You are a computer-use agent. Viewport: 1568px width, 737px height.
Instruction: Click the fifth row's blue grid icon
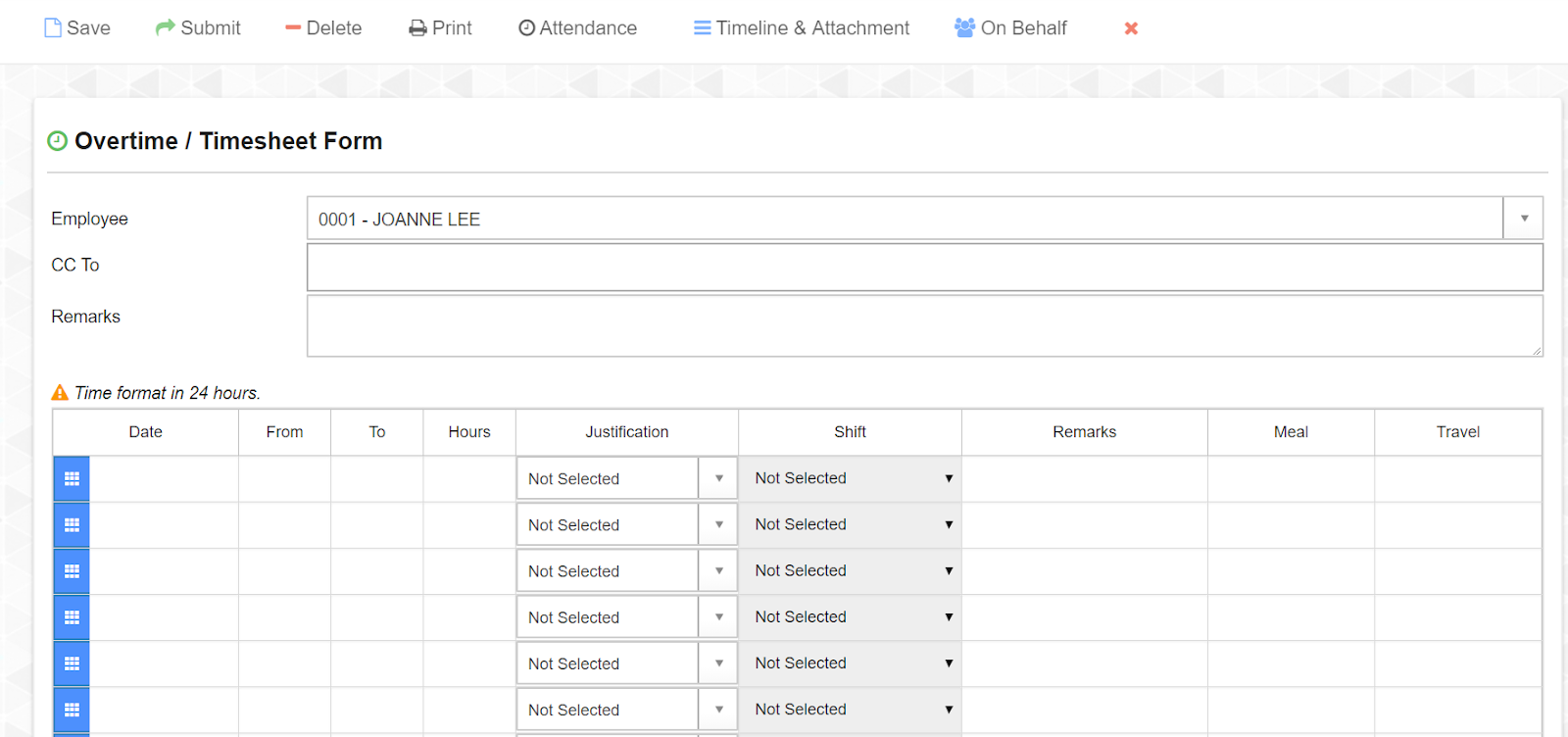72,663
